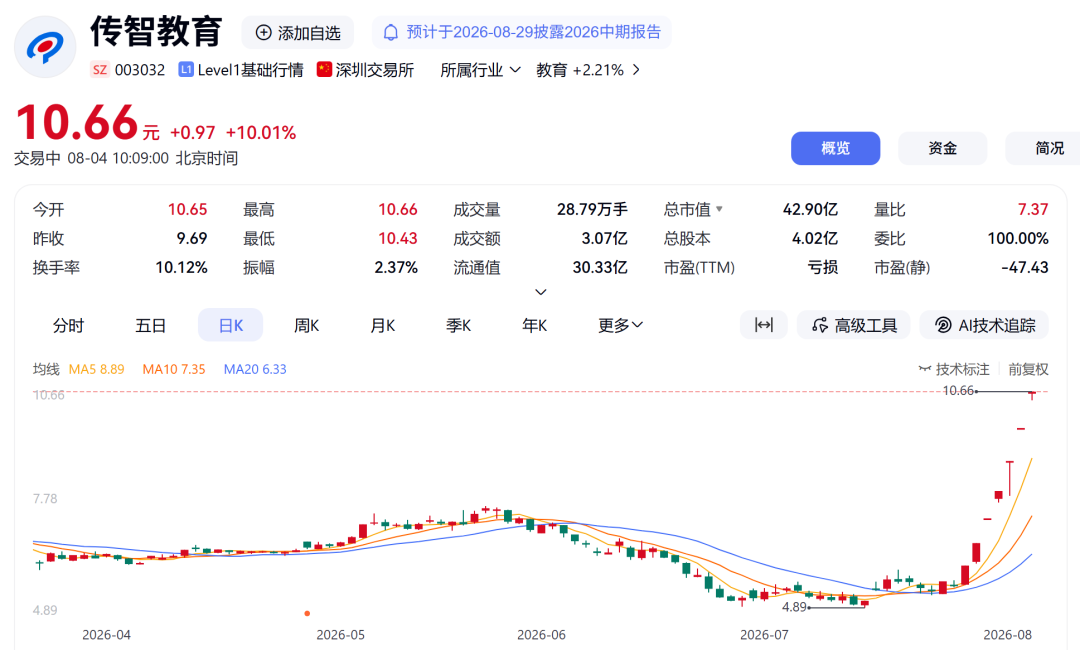Click the 昨收 9.69 value

click(x=191, y=238)
